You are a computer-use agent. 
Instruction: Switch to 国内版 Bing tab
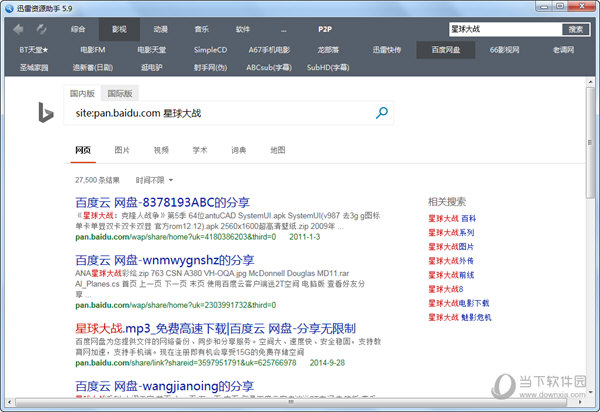coord(82,93)
